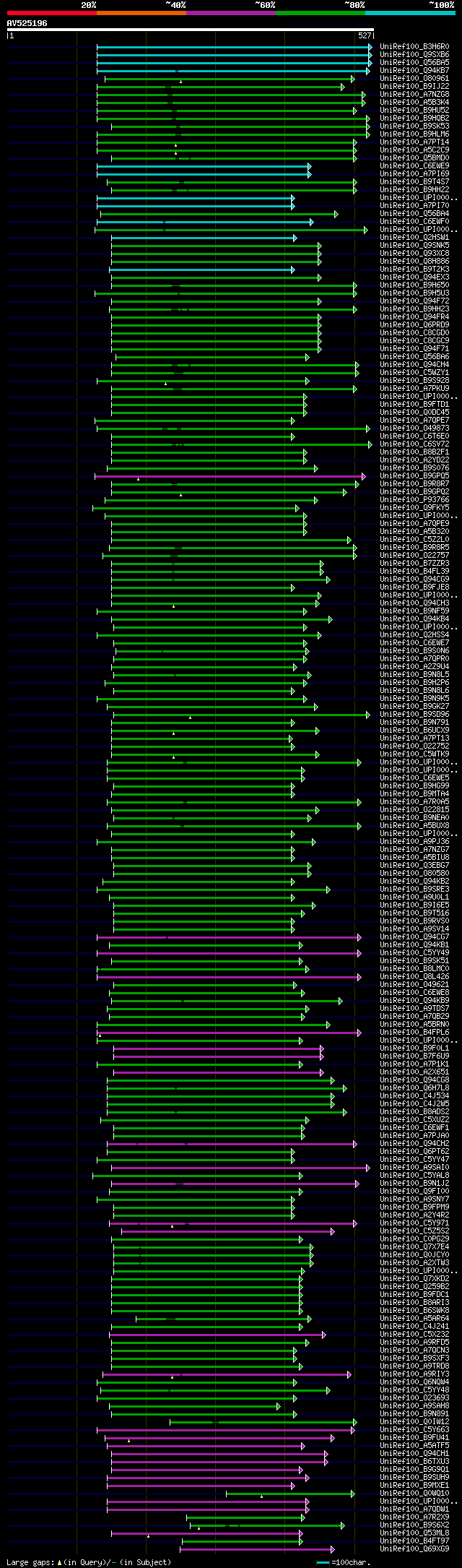The height and width of the screenshot is (1568, 462).
Task: Select hit label UniRef100_C5WZY1
Action: pyautogui.click(x=414, y=373)
